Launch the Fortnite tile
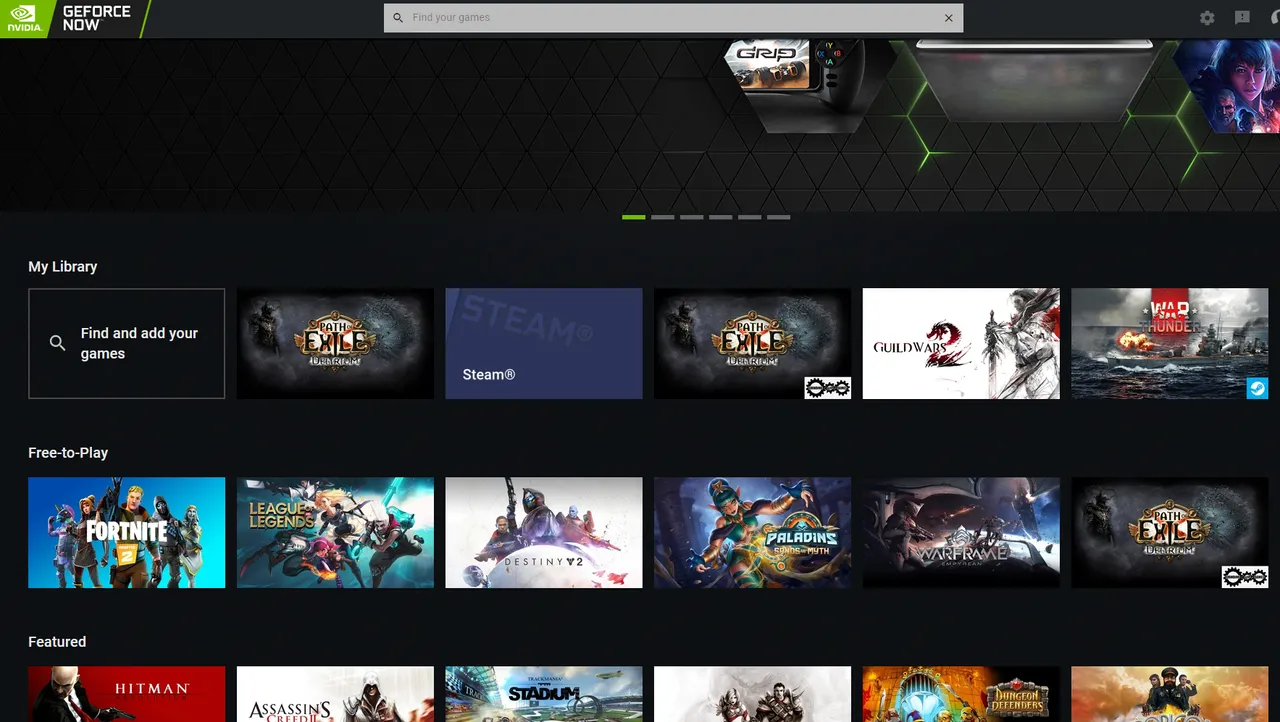This screenshot has width=1280, height=722. coord(127,532)
